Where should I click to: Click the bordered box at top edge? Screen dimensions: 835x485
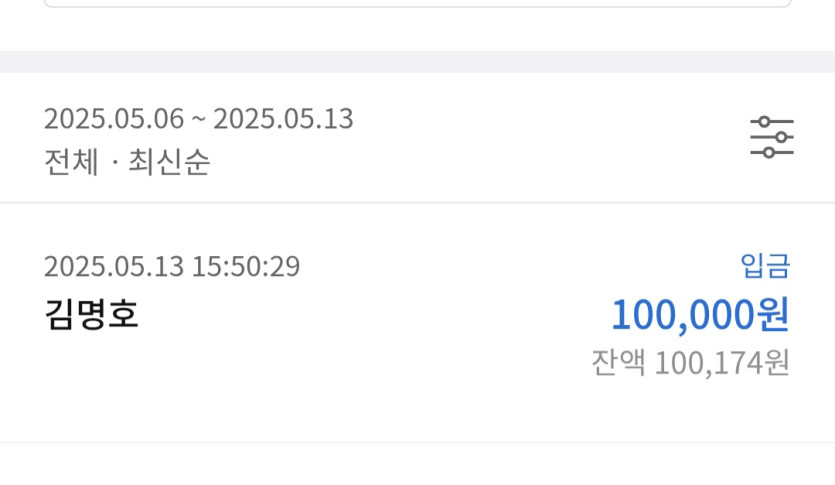tap(418, 4)
